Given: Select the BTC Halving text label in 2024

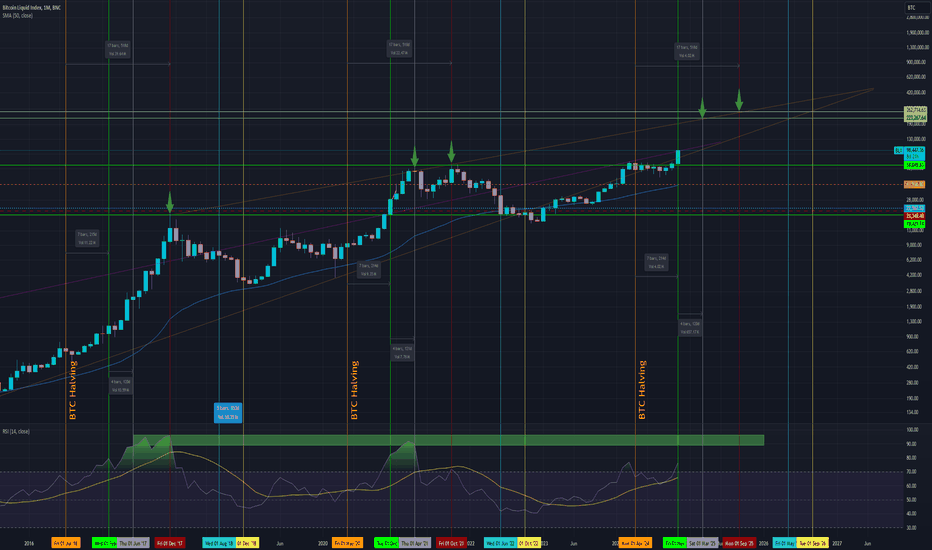Looking at the screenshot, I should tap(642, 390).
